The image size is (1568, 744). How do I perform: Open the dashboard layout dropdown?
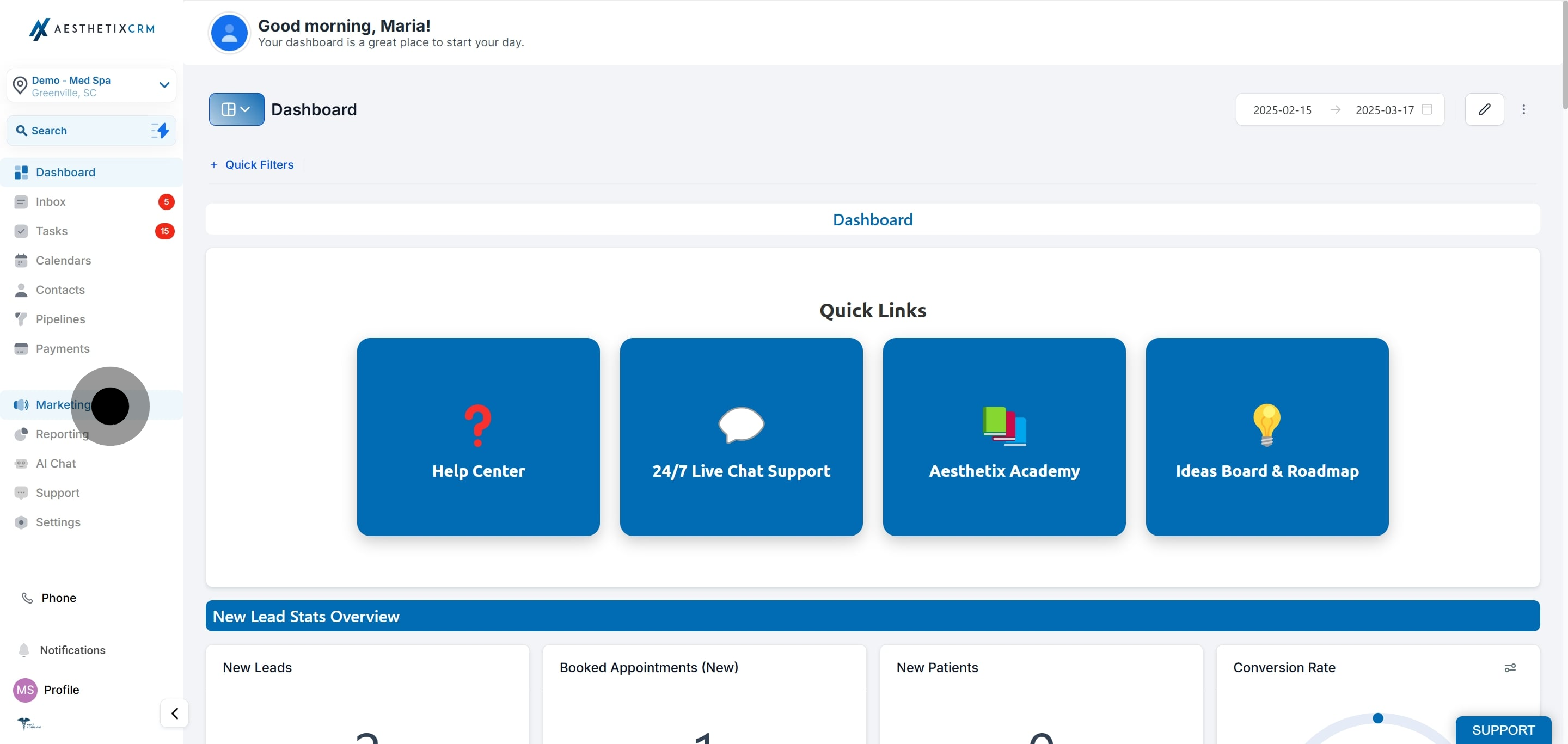(236, 109)
